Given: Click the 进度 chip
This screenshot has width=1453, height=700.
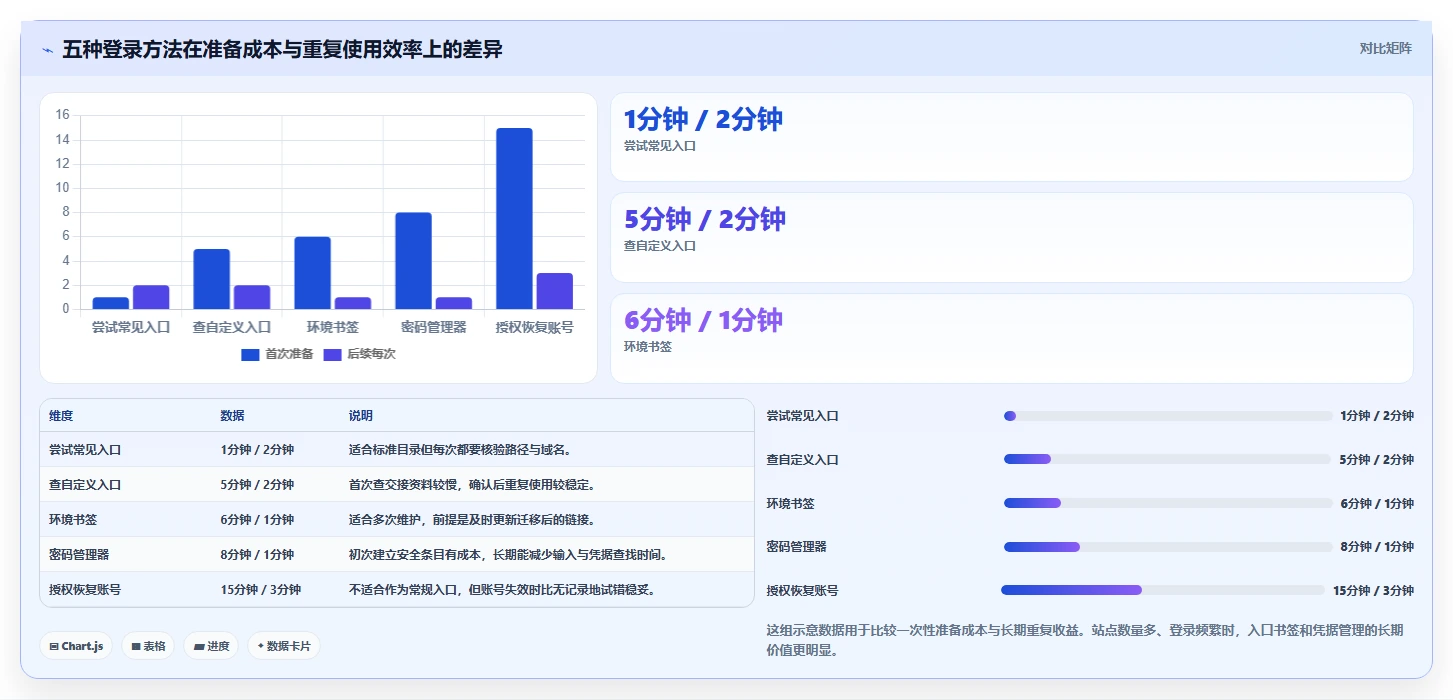Looking at the screenshot, I should tap(211, 646).
